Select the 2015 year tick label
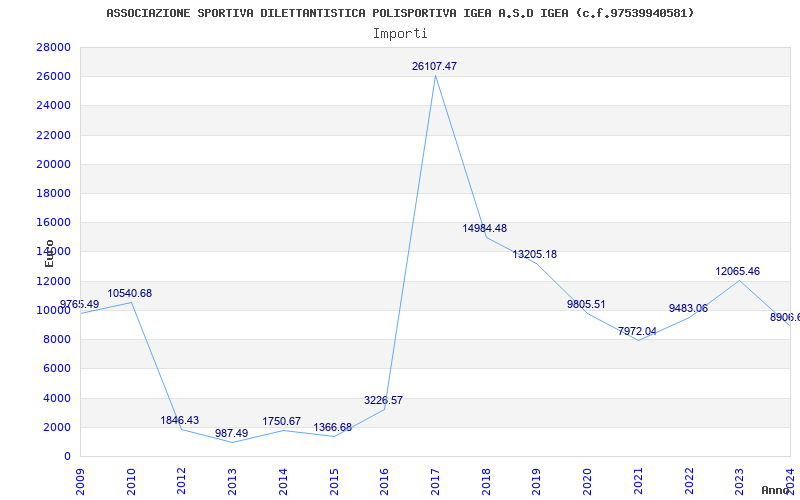This screenshot has height=500, width=800. pyautogui.click(x=334, y=482)
